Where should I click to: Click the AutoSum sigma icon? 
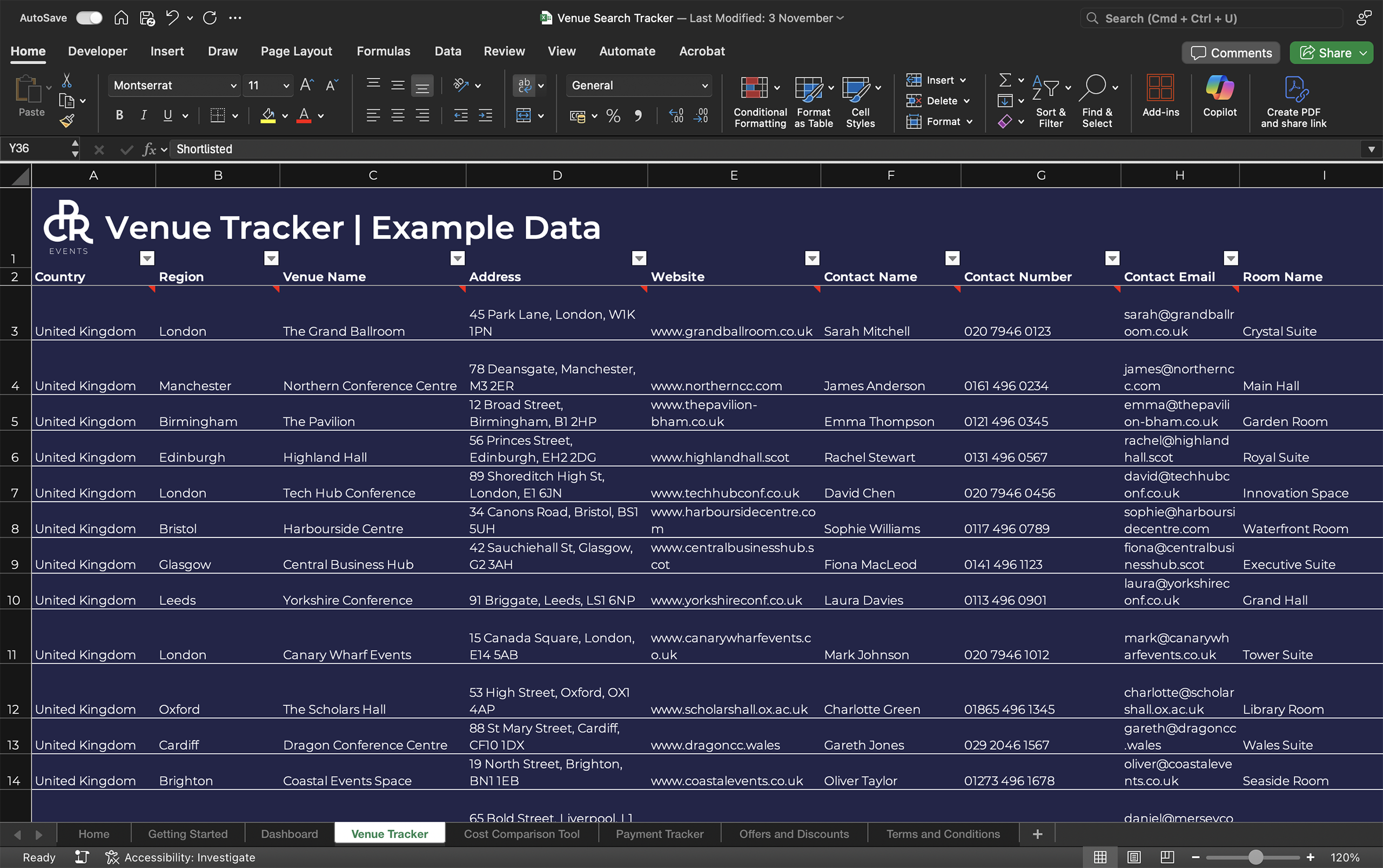(1005, 80)
